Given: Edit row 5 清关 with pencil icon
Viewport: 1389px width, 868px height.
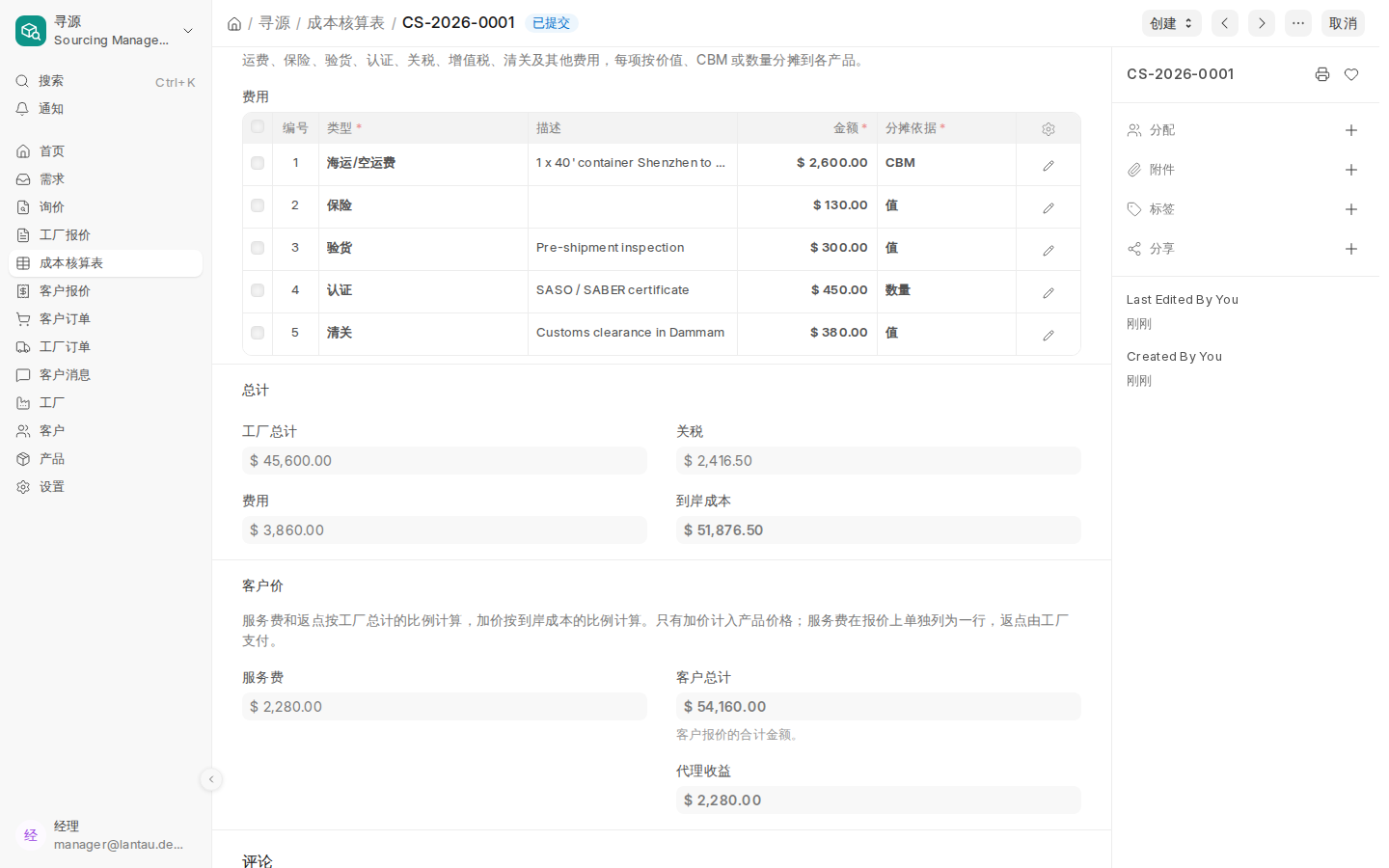Looking at the screenshot, I should click(1049, 335).
